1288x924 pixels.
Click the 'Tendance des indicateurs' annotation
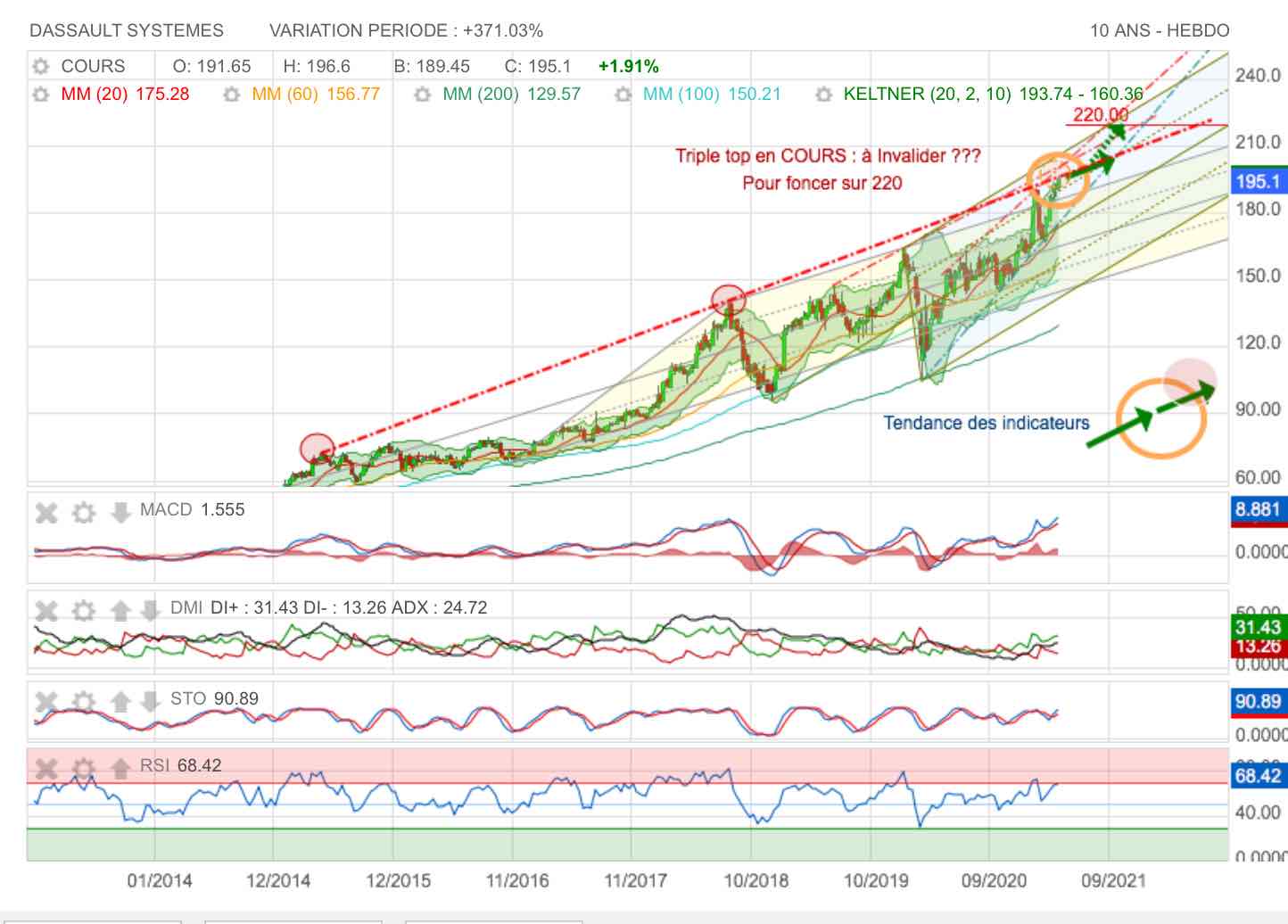click(x=987, y=423)
